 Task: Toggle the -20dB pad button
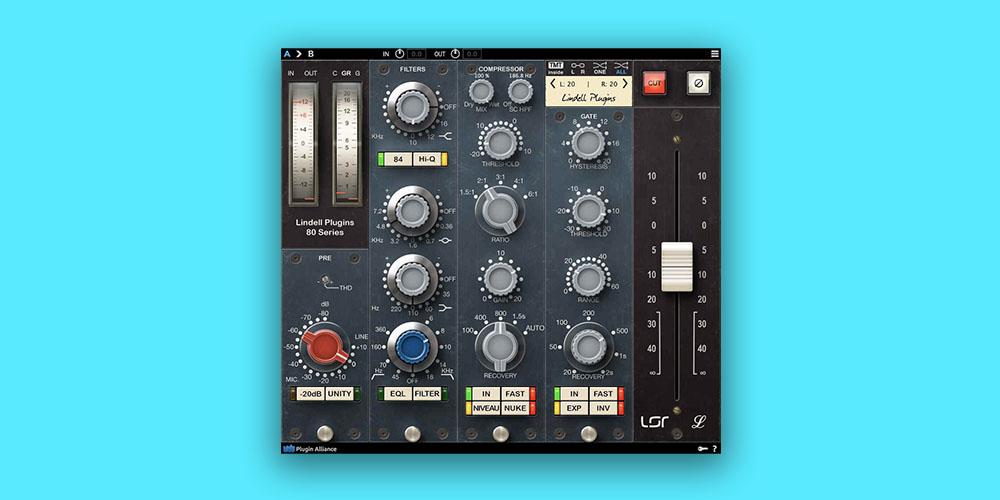[311, 393]
